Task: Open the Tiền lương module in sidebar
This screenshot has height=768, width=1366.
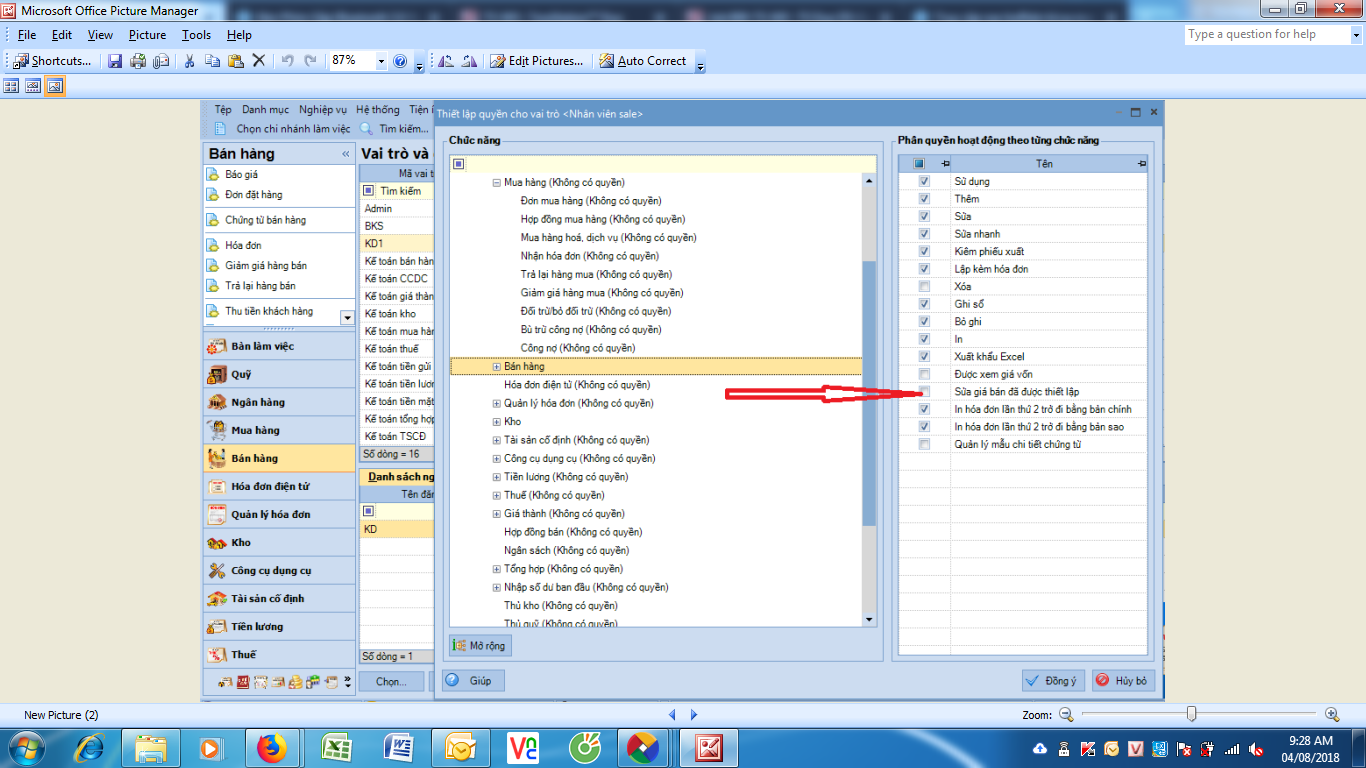Action: pos(278,626)
